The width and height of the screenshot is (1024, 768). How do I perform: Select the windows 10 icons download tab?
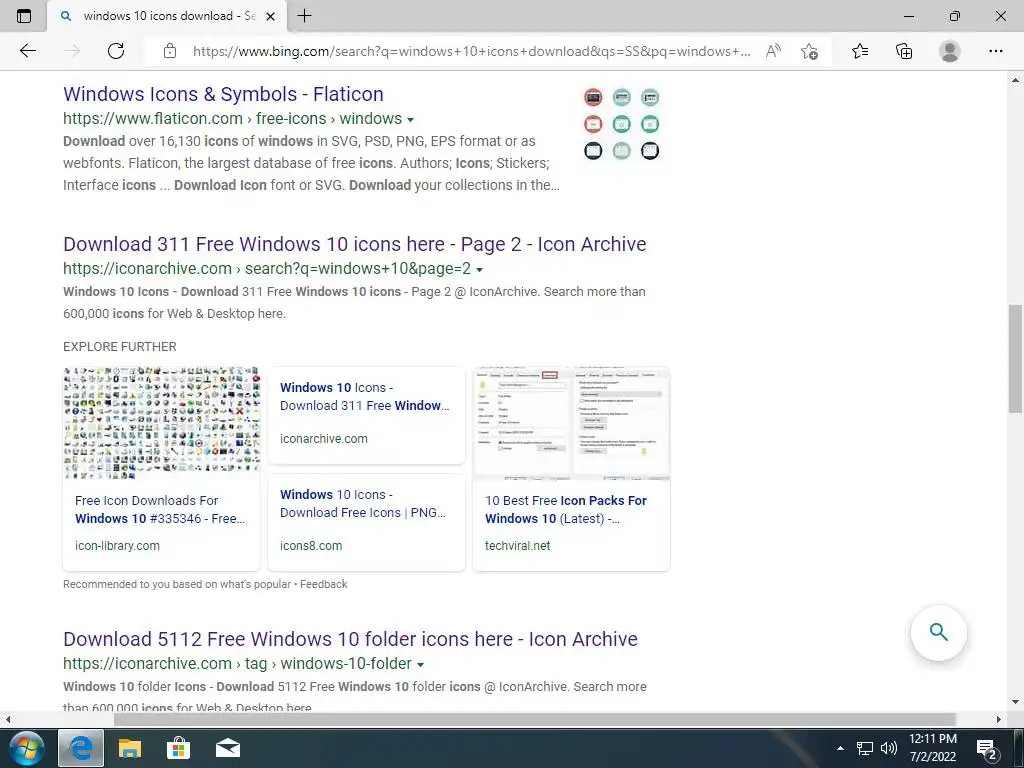pos(167,16)
